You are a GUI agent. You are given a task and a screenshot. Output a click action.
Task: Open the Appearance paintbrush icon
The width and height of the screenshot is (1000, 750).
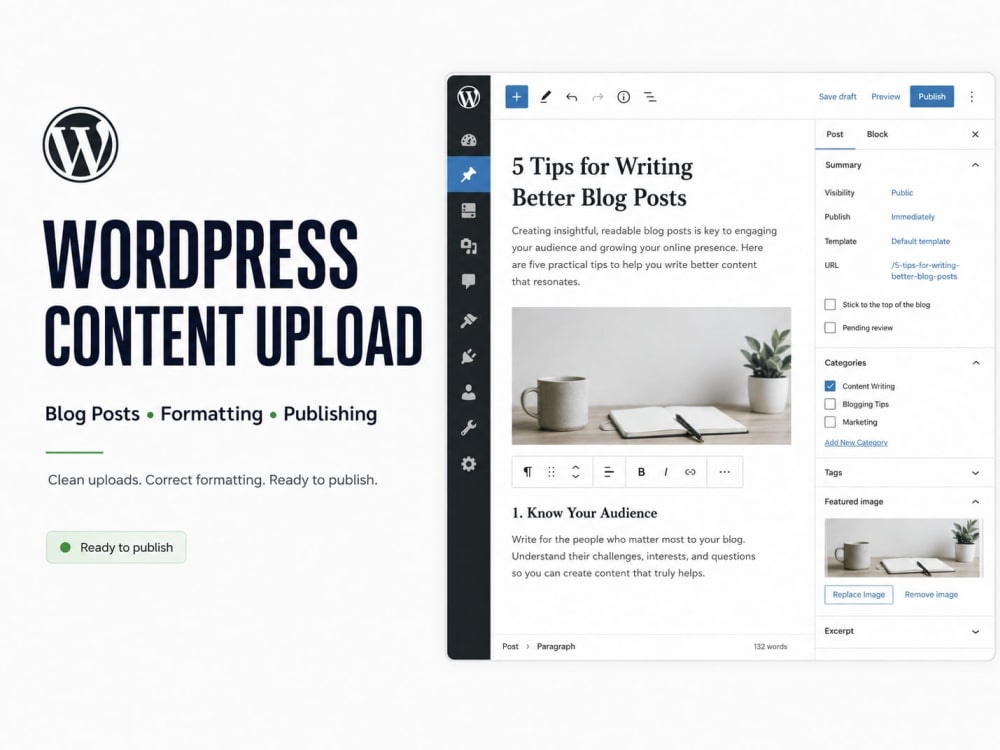tap(468, 320)
